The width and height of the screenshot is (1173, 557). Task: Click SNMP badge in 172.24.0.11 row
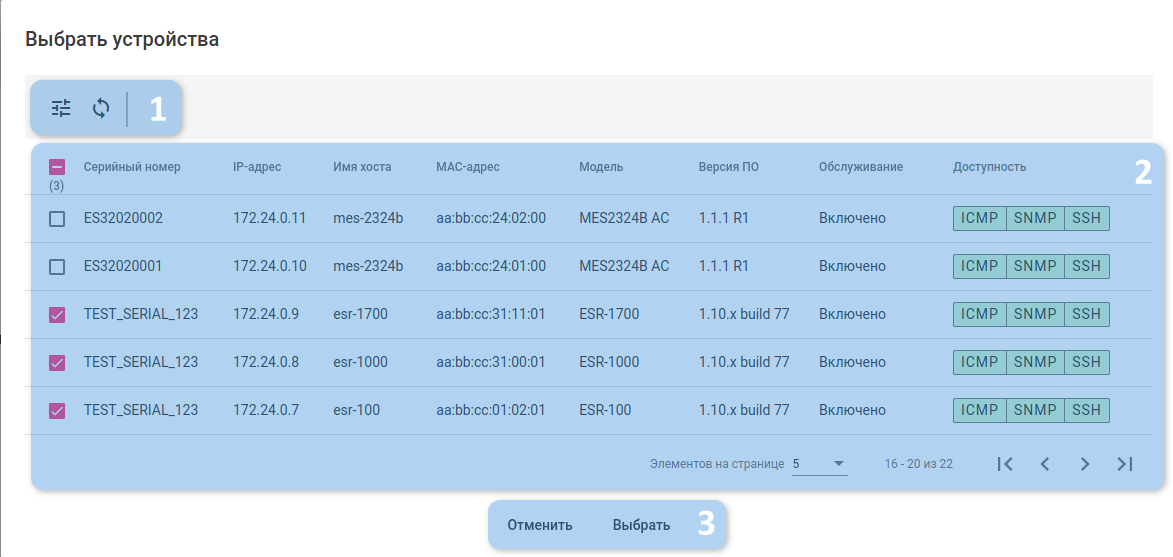point(1035,218)
